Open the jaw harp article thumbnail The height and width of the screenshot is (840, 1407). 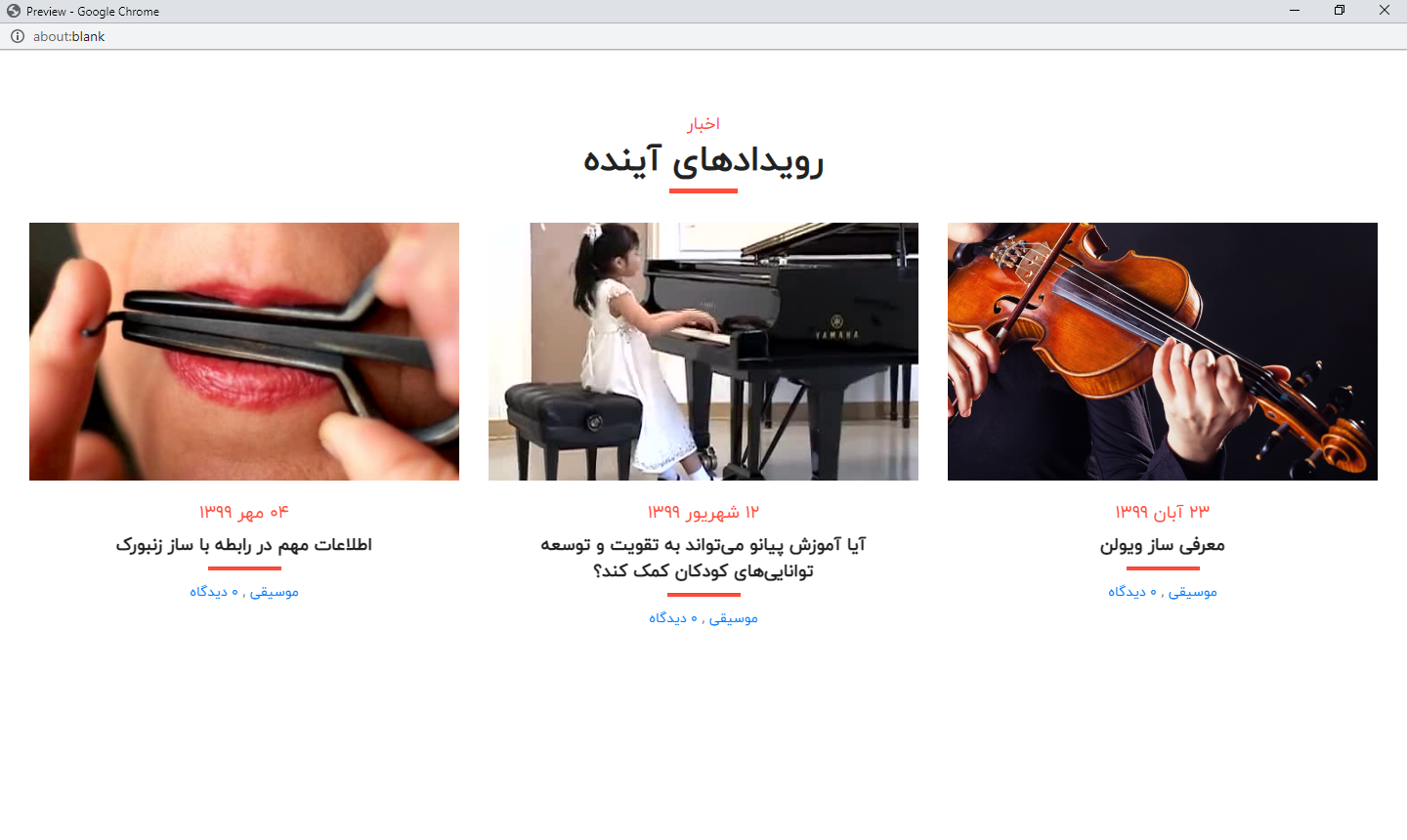point(244,352)
